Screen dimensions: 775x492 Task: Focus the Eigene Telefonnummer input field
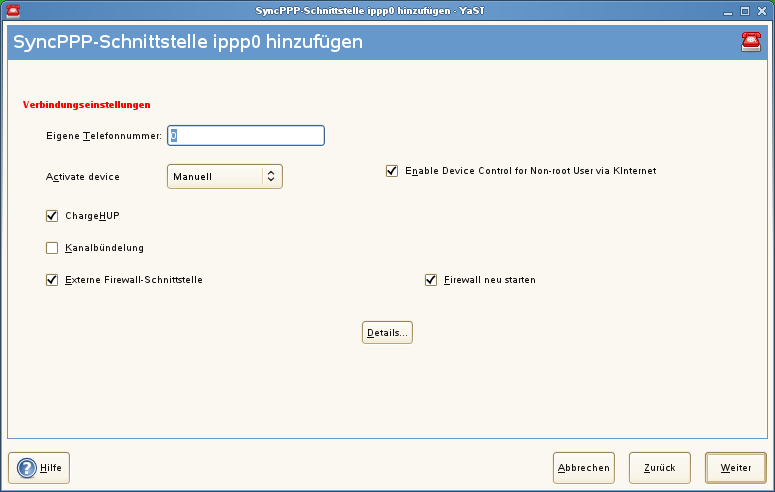pos(246,135)
